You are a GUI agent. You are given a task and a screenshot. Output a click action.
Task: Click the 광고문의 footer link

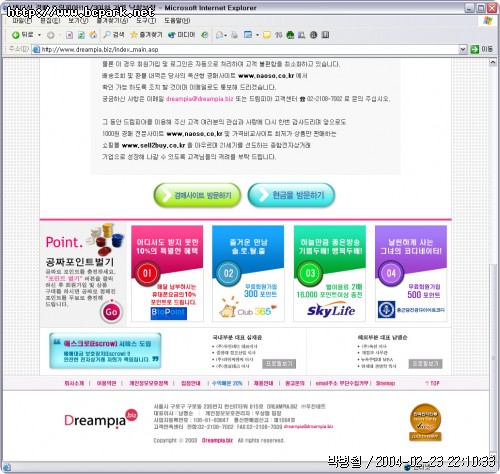[x=295, y=383]
